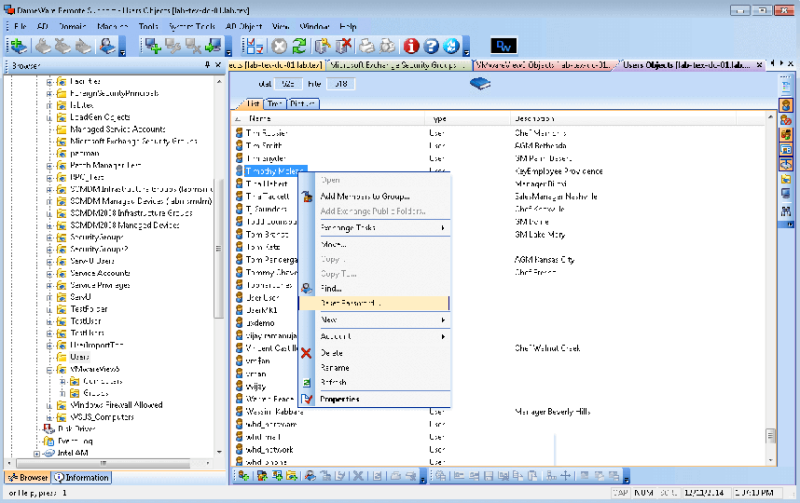The height and width of the screenshot is (503, 800).
Task: Click the find user icon in top toolbar
Action: [x=107, y=46]
